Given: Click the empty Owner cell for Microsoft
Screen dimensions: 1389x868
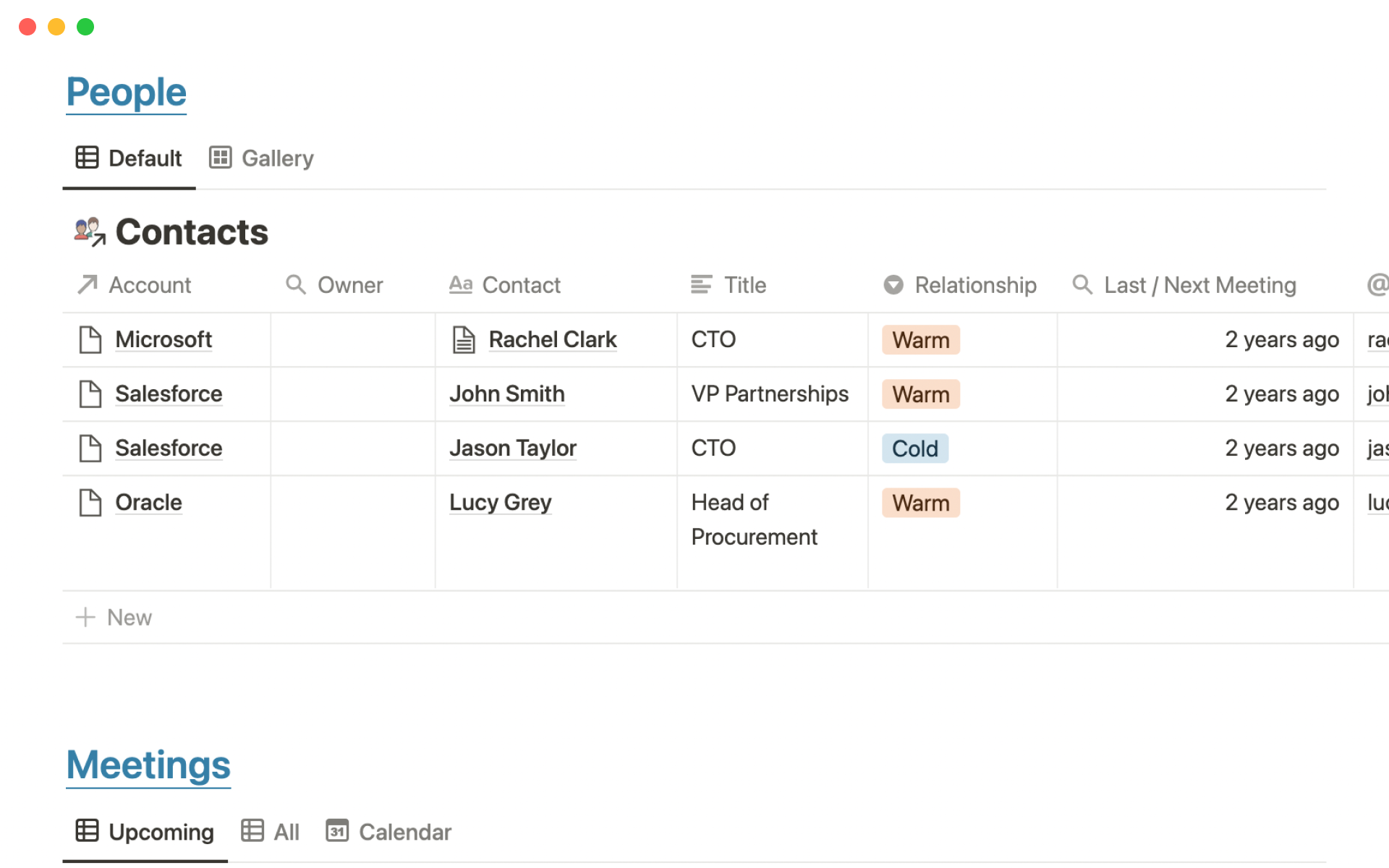Looking at the screenshot, I should point(352,339).
